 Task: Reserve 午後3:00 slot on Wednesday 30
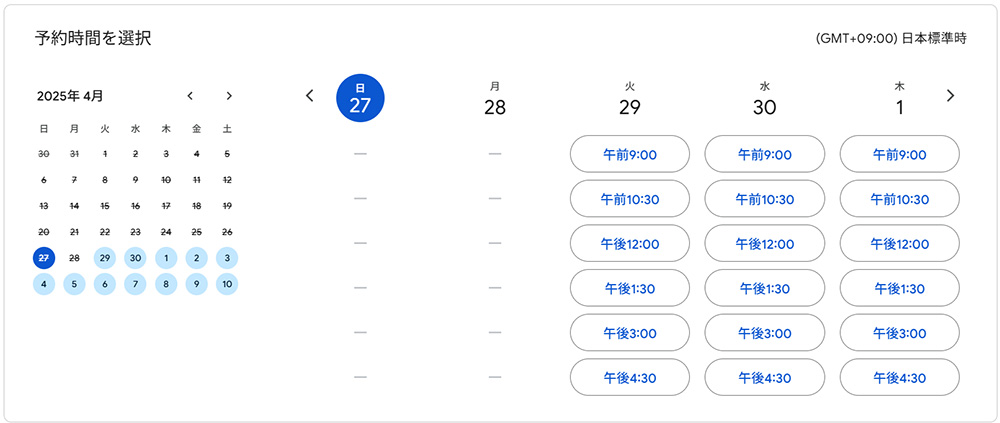pos(764,333)
